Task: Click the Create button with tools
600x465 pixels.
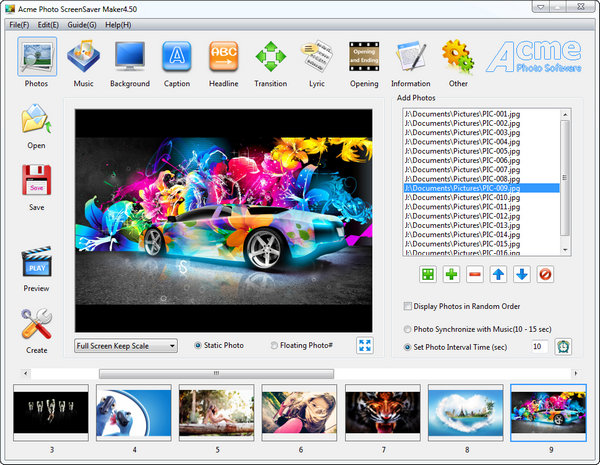Action: point(37,329)
